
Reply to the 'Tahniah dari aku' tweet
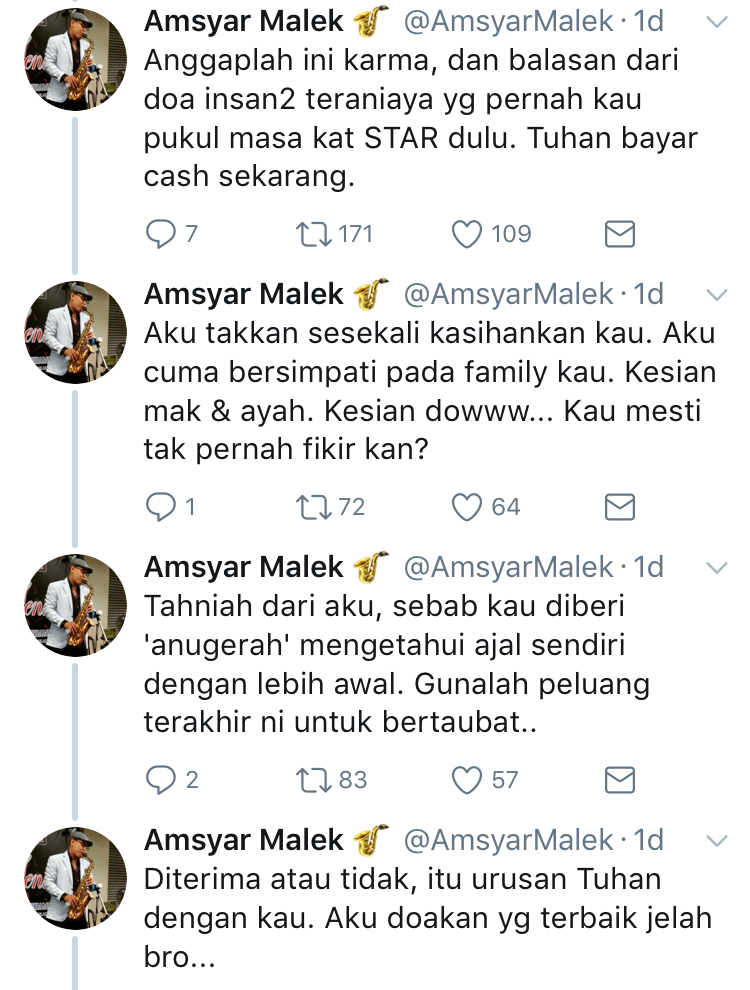(x=161, y=779)
